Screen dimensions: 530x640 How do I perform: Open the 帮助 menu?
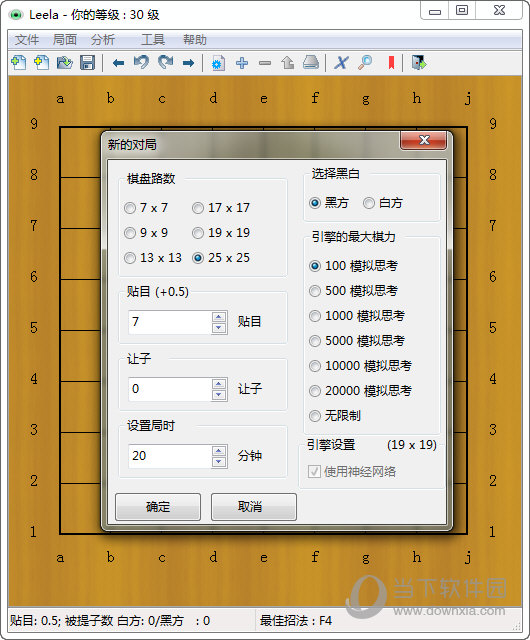pos(195,40)
